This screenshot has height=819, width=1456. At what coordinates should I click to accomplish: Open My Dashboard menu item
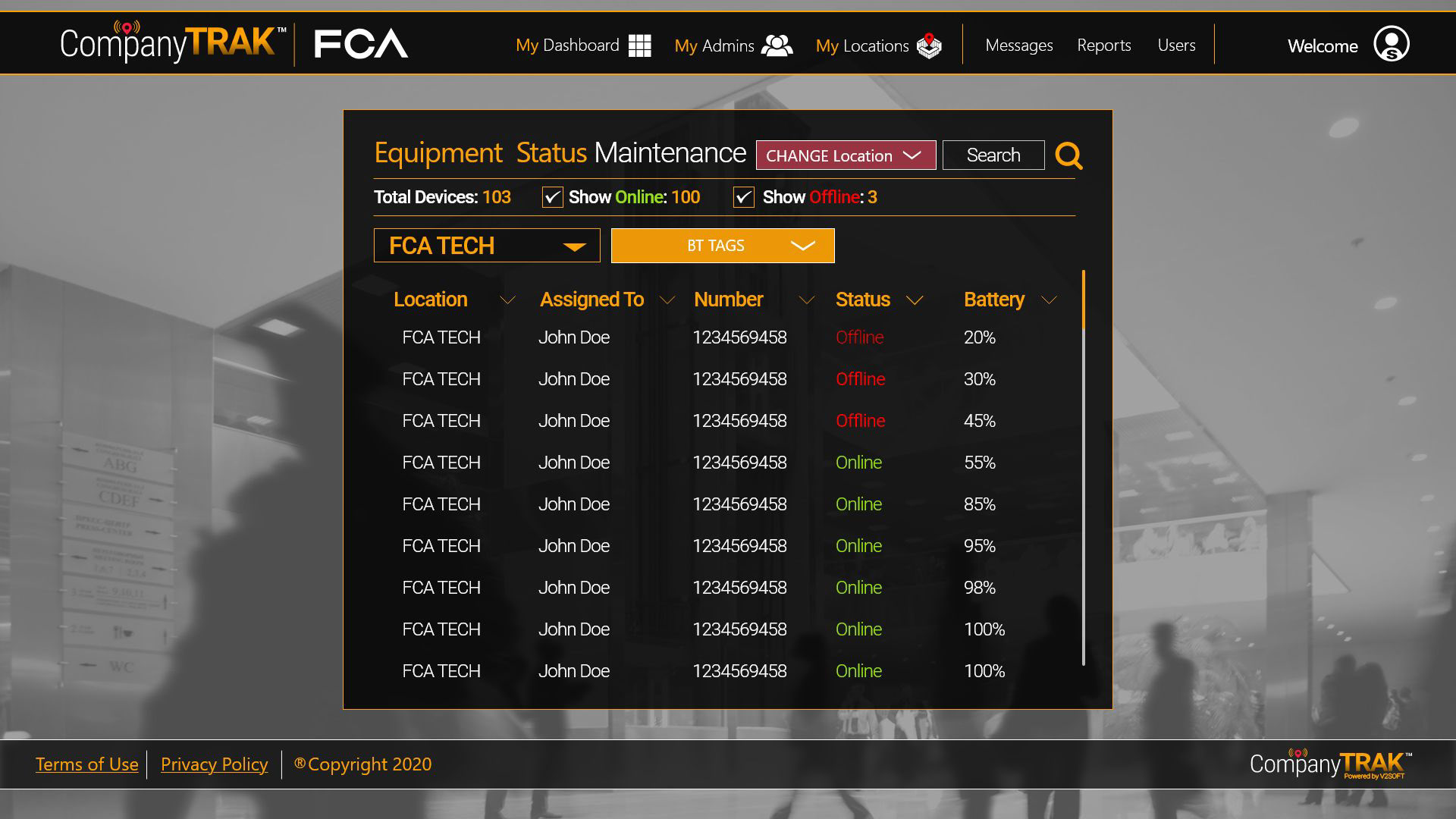click(x=567, y=45)
